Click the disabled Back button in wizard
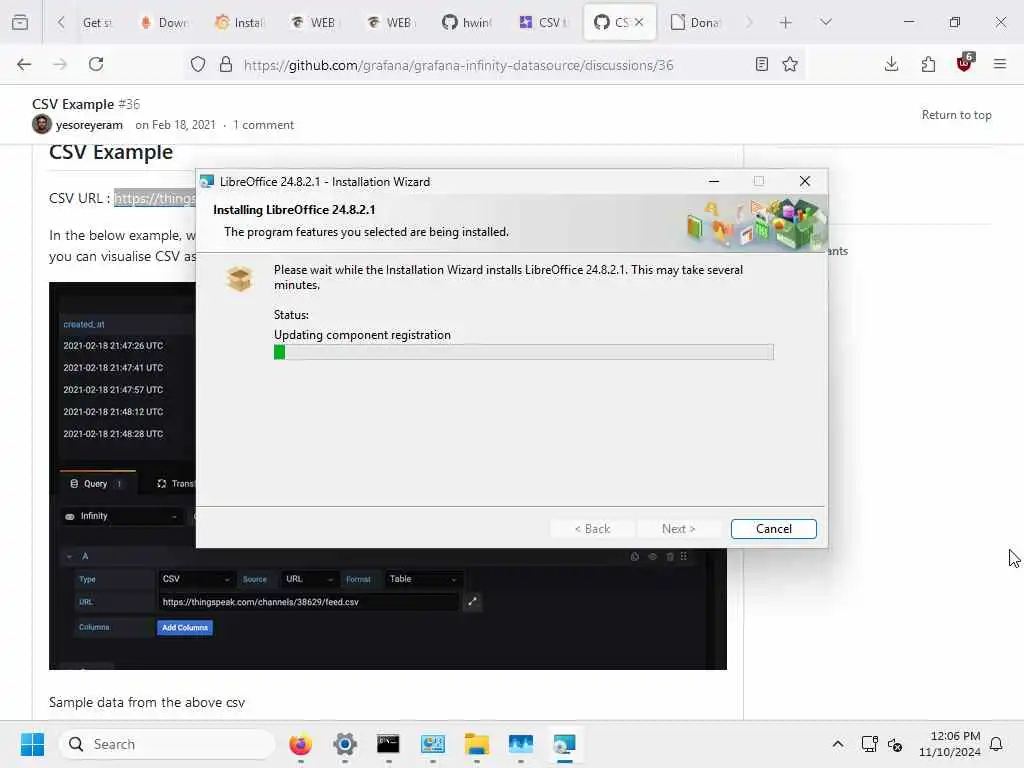The width and height of the screenshot is (1024, 768). pos(592,528)
